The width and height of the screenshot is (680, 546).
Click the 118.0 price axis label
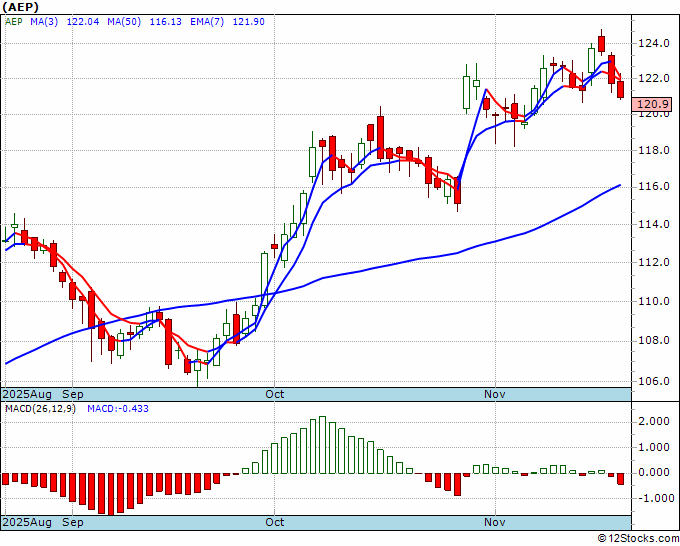click(654, 150)
